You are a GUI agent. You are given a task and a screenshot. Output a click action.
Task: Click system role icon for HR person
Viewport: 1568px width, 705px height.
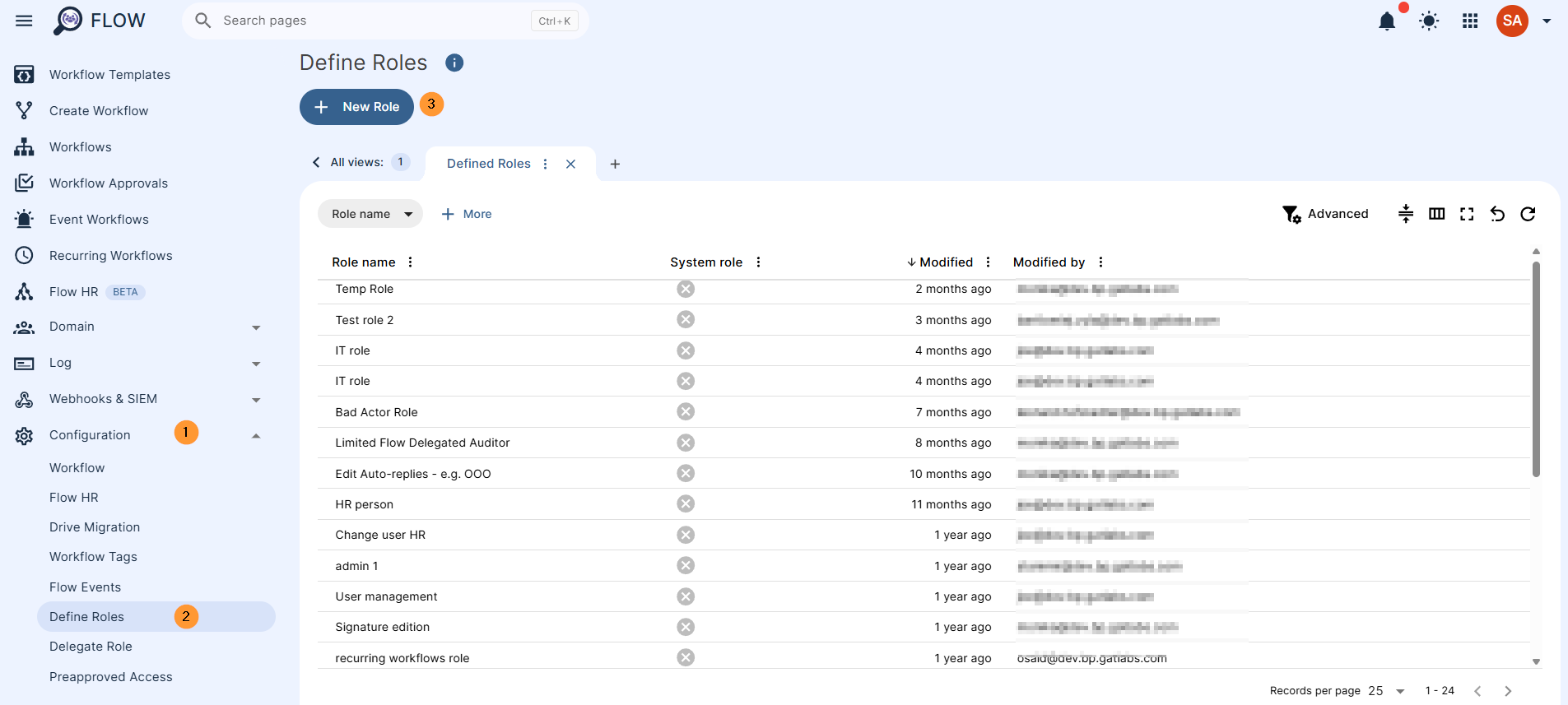pyautogui.click(x=686, y=504)
